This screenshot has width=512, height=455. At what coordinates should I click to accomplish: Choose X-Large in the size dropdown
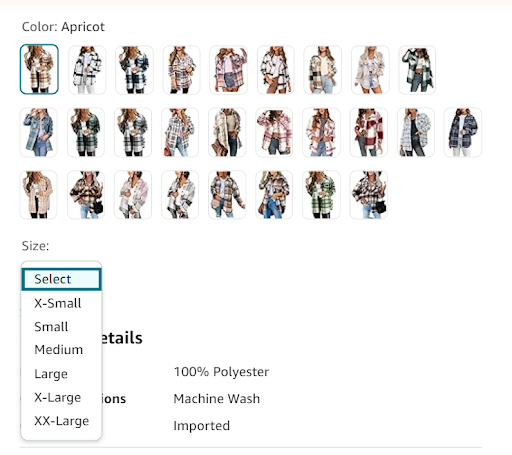pyautogui.click(x=61, y=397)
